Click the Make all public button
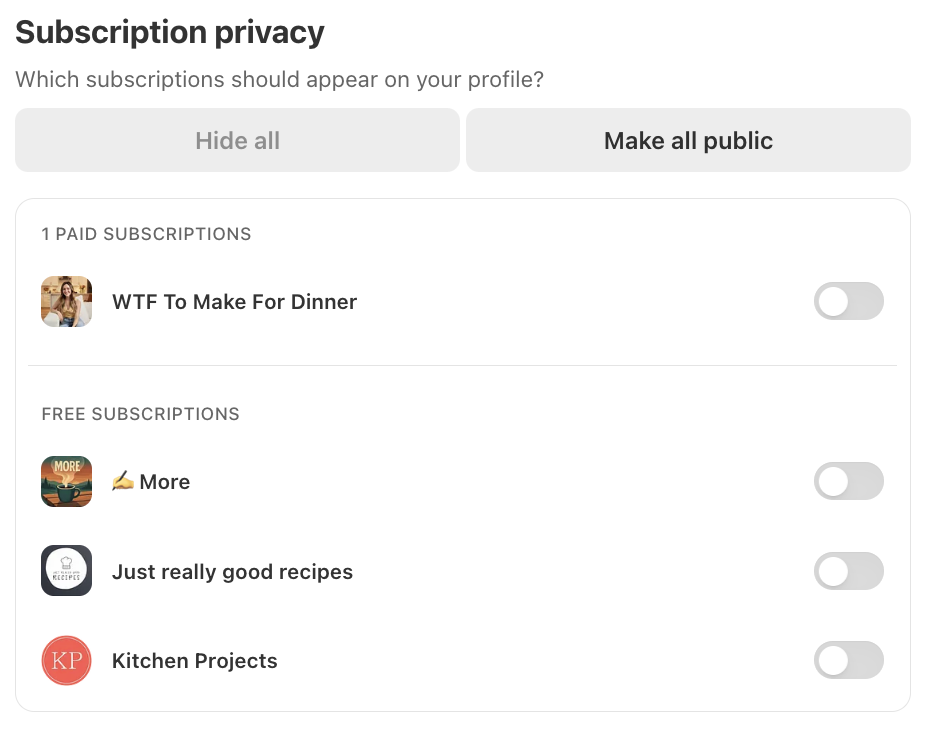The image size is (934, 732). 688,140
